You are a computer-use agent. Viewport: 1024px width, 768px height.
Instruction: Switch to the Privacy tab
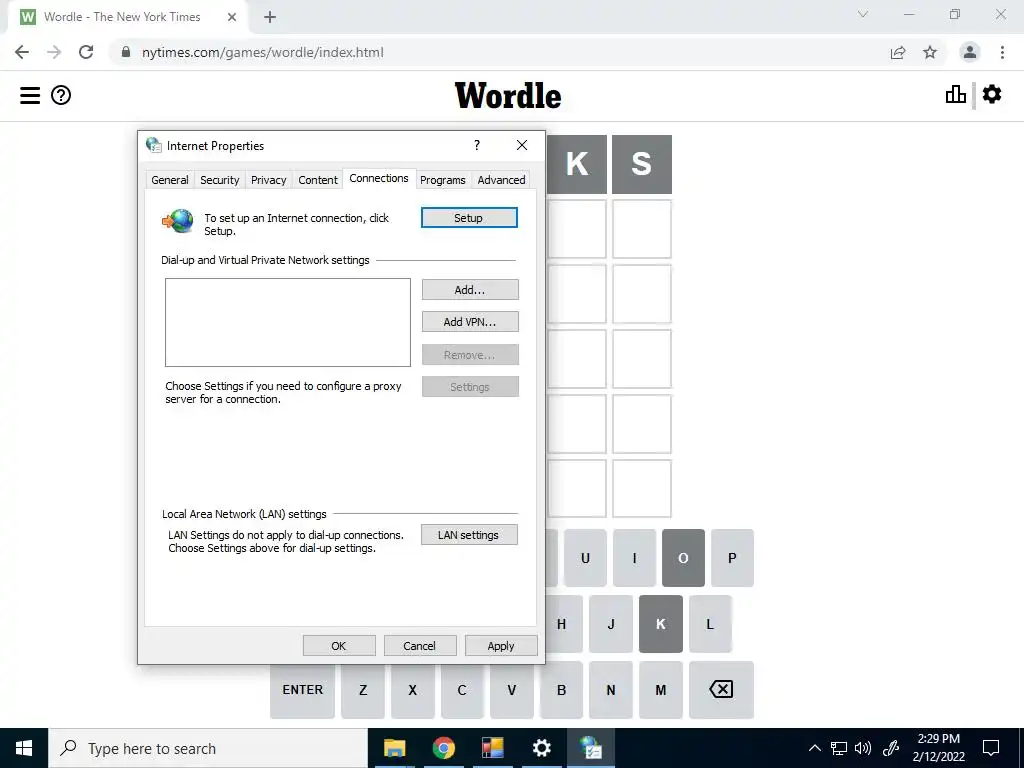click(x=268, y=180)
